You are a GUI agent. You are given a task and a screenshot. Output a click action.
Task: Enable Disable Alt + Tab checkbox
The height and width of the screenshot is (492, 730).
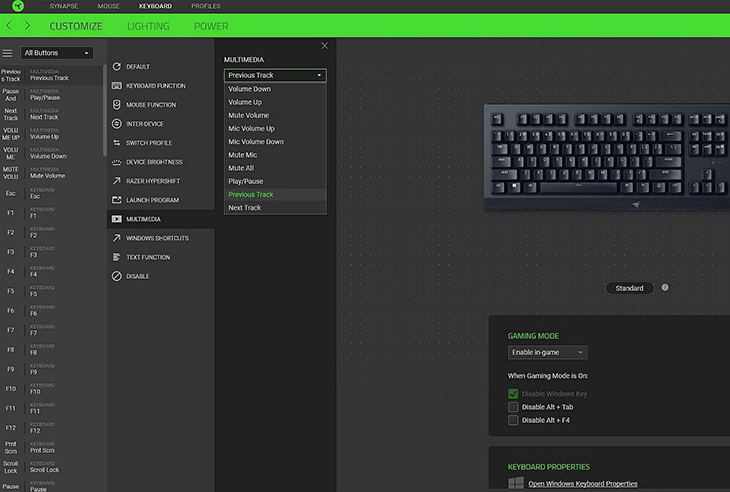click(513, 407)
